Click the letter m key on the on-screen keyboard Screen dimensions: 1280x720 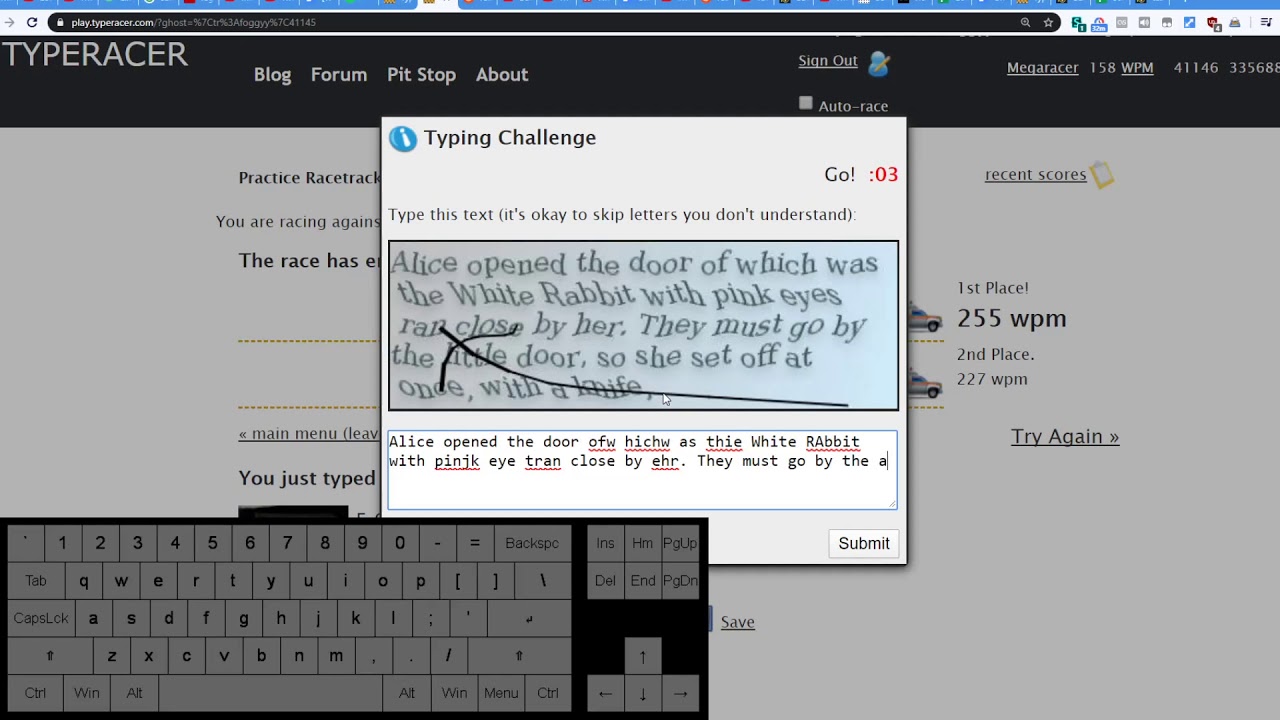(x=336, y=655)
